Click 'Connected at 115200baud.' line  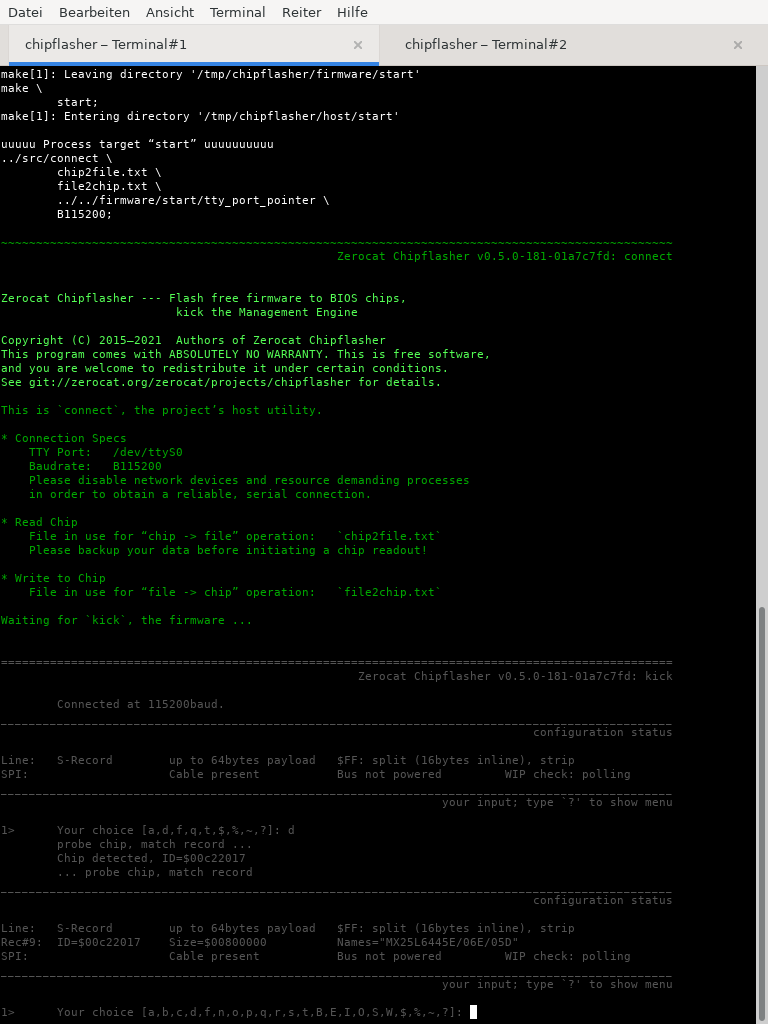(x=140, y=704)
